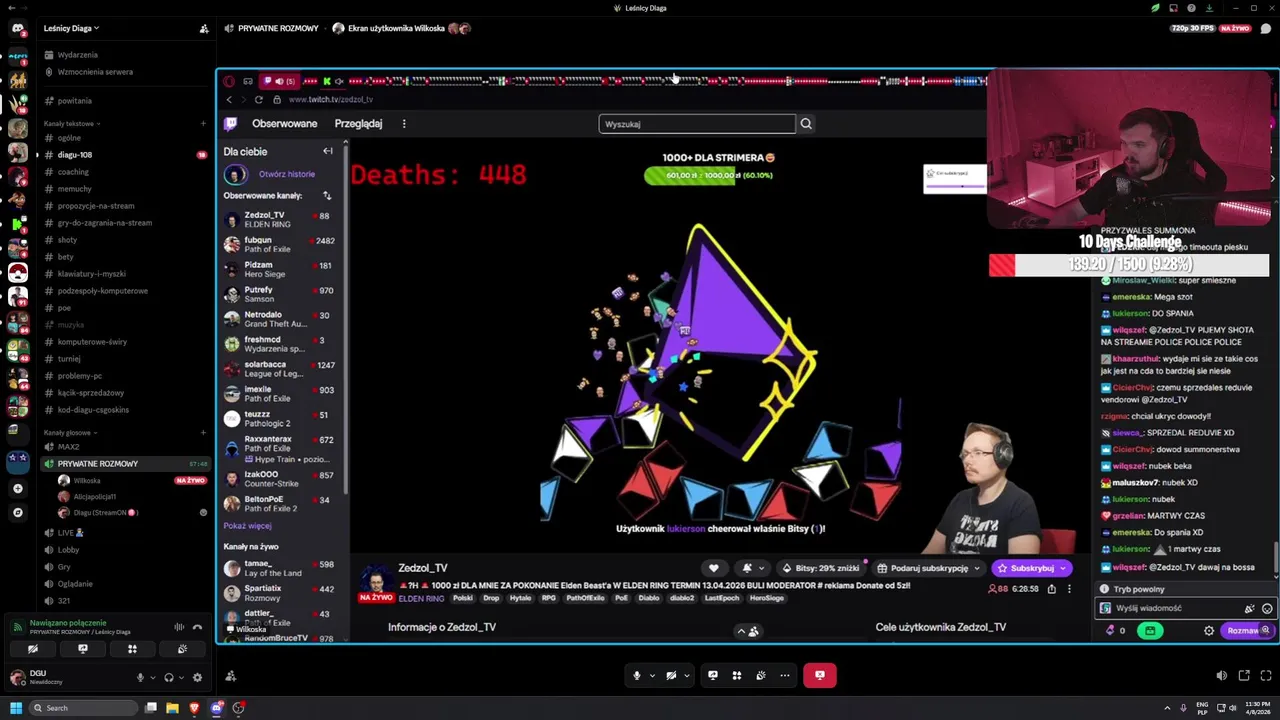Invite people icon below the stream
Viewport: 1280px width, 720px height.
(230, 676)
